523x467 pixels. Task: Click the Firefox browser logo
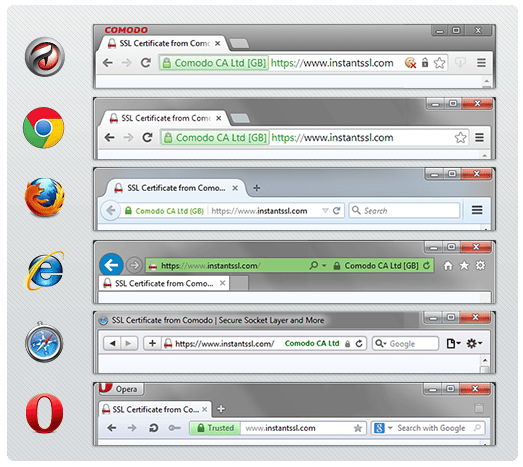tap(44, 197)
